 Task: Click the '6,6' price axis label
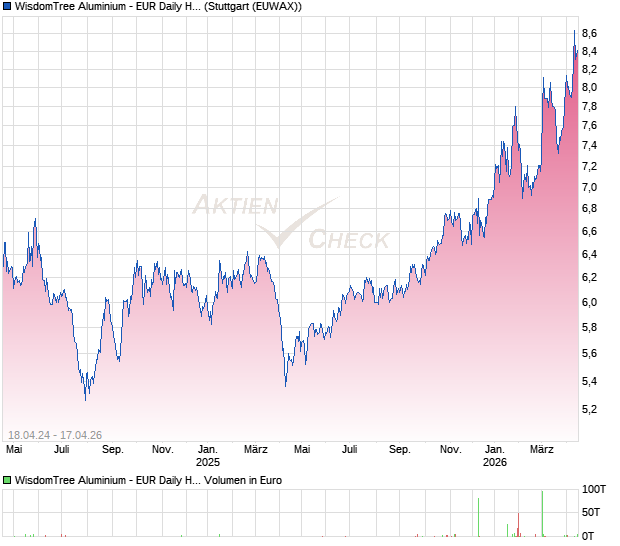click(x=589, y=231)
